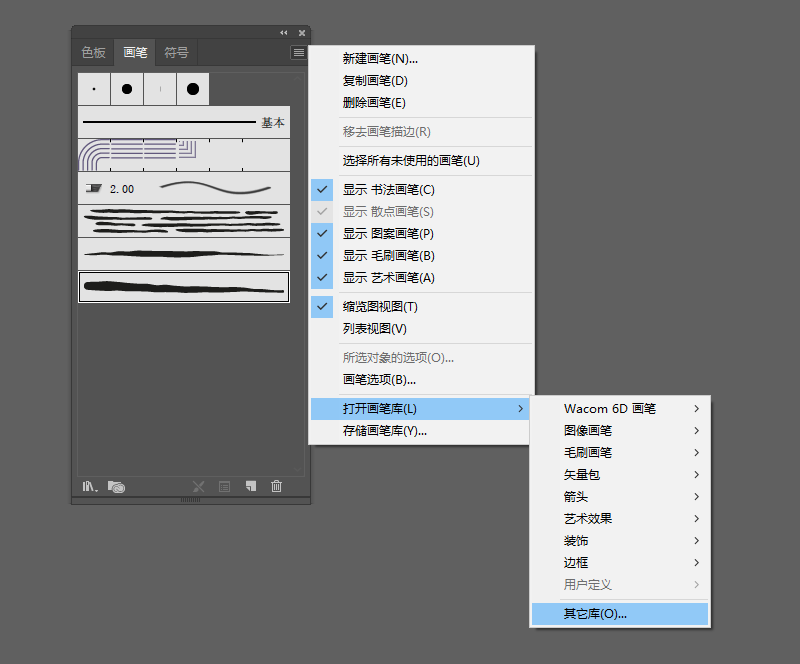Expand the 装饰 library submenu
Screen dimensions: 800x664
click(620, 540)
